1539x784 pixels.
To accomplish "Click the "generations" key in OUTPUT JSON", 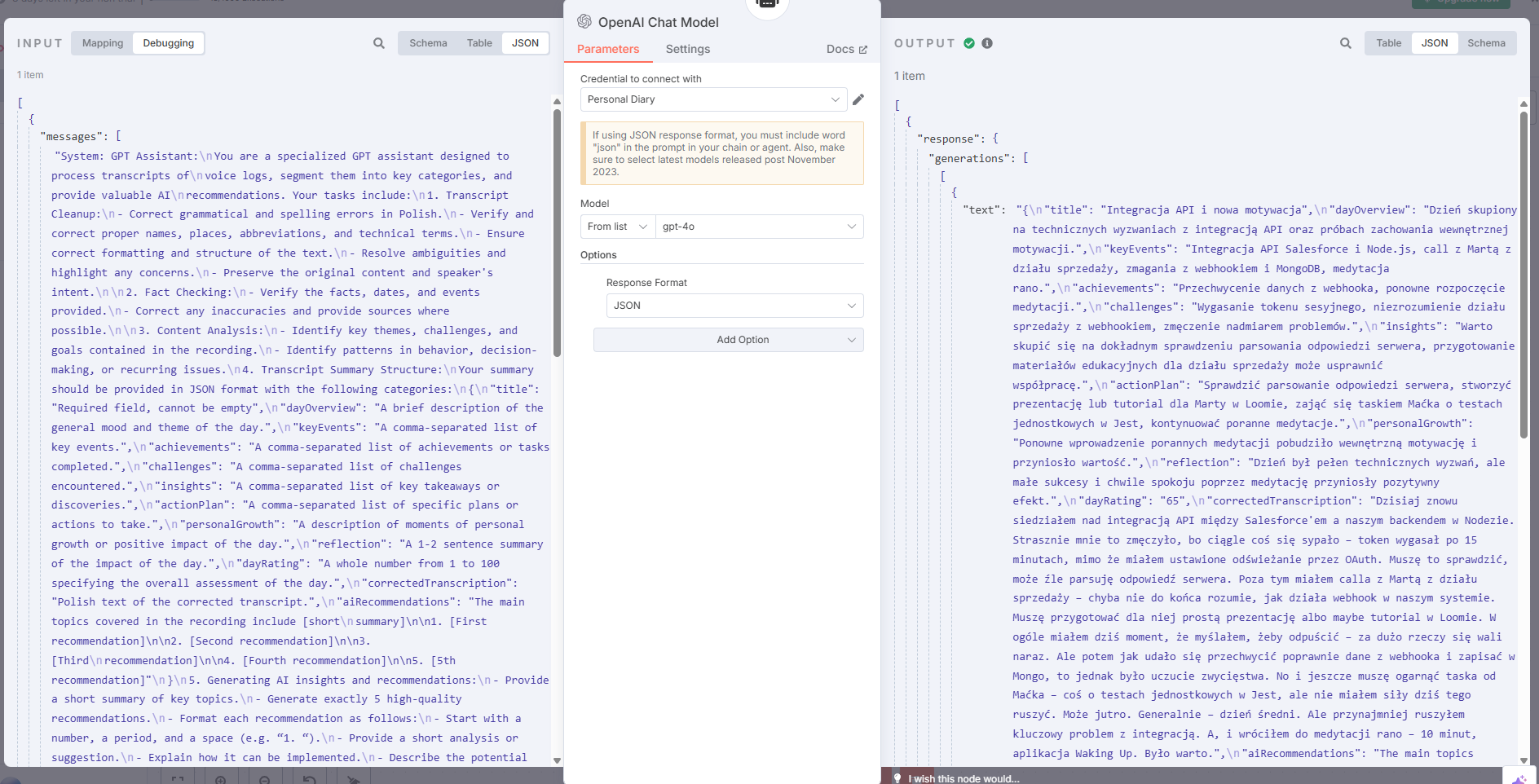I will (x=970, y=159).
